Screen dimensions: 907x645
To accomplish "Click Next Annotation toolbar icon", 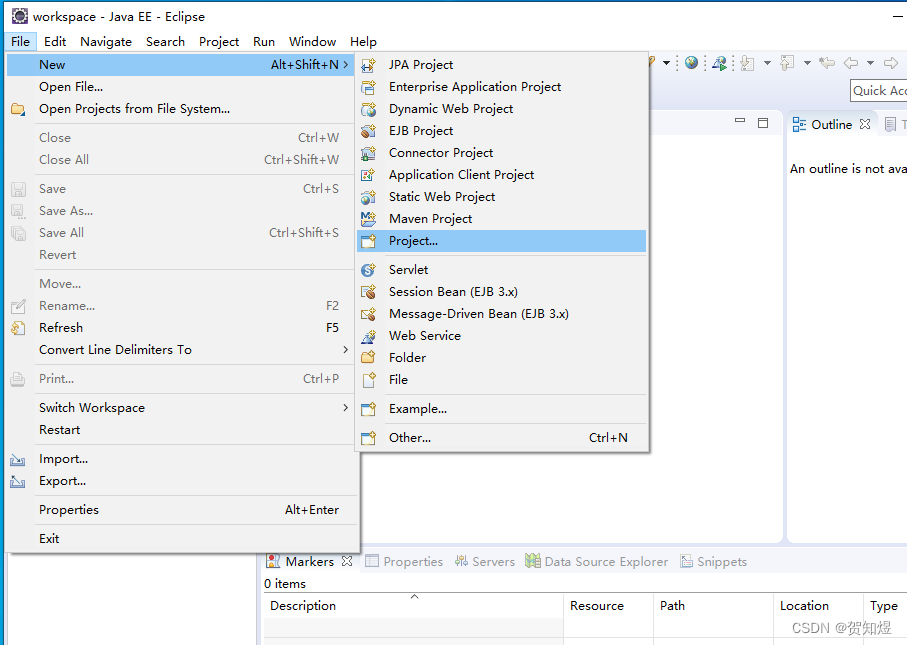I will tap(747, 63).
